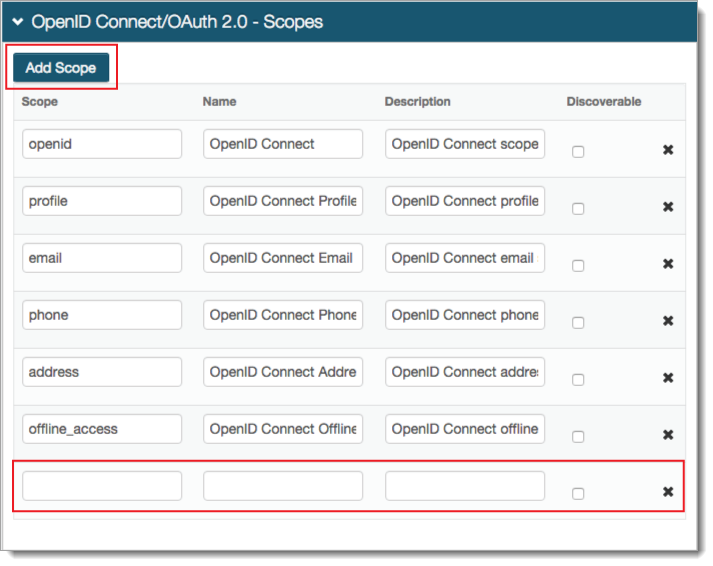The image size is (713, 566).
Task: Collapse the OpenID Connect/OAuth 2.0 Scopes panel
Action: (x=18, y=21)
